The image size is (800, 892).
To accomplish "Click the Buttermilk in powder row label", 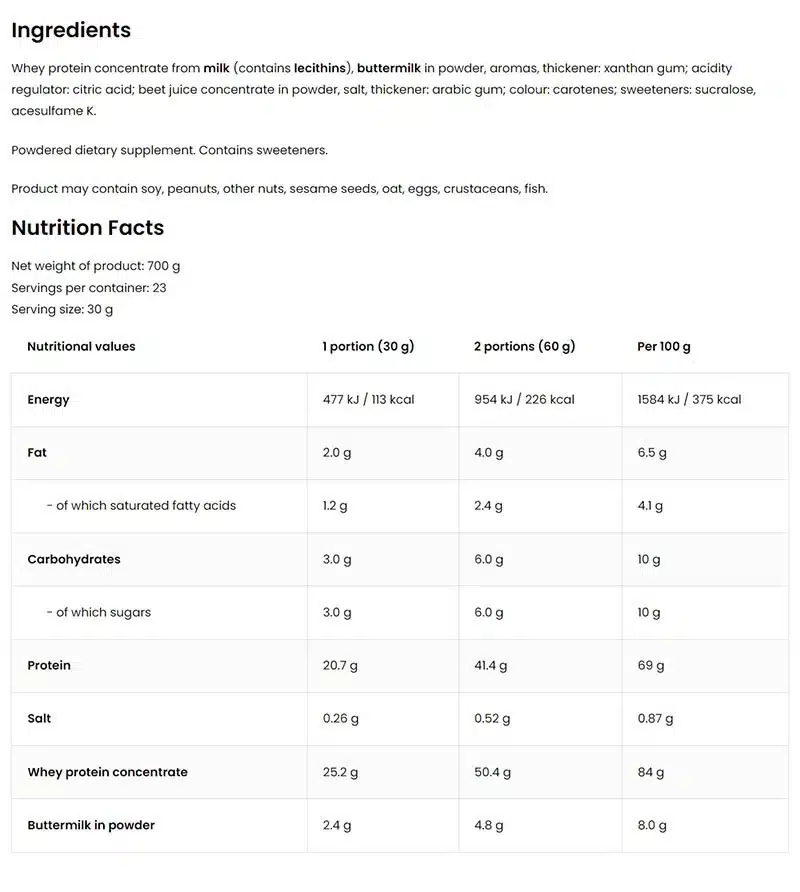I will [91, 825].
